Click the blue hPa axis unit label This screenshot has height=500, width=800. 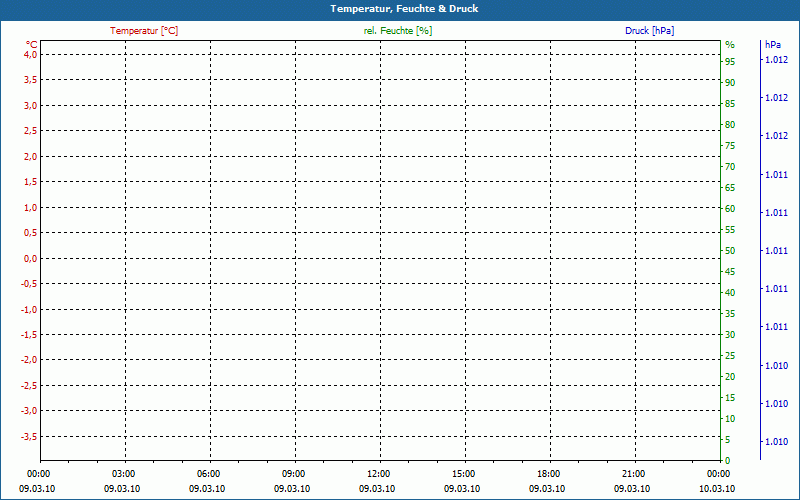773,44
